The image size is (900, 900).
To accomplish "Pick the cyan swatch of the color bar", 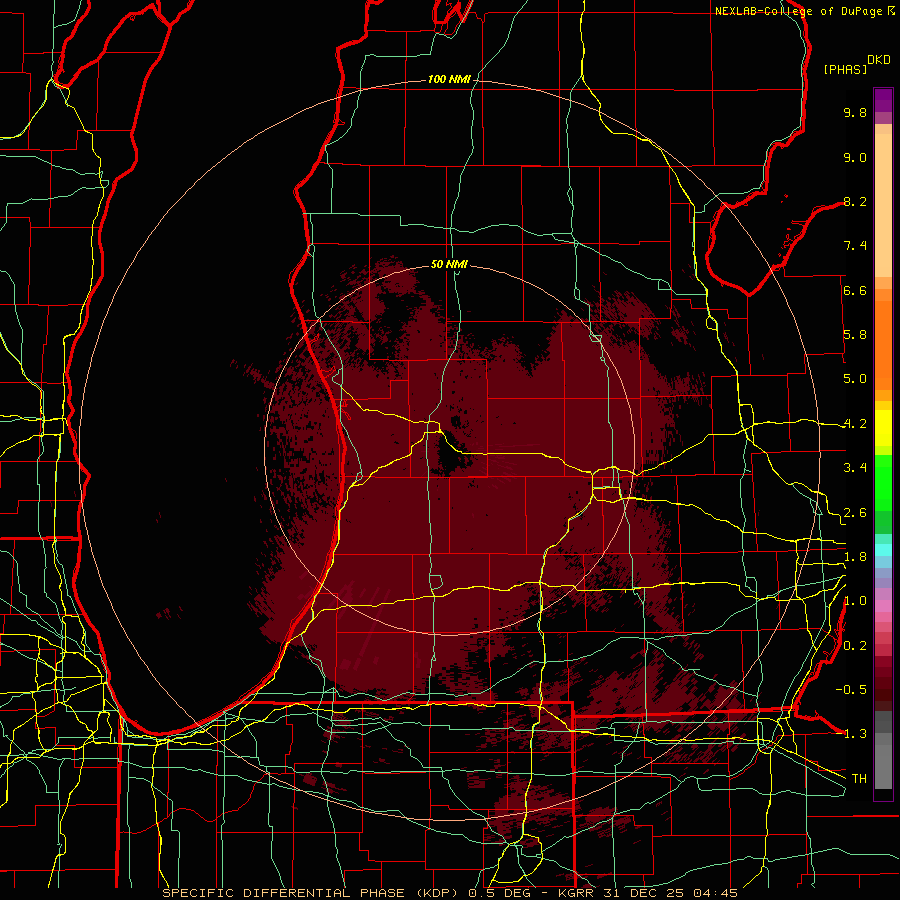I will [x=883, y=549].
